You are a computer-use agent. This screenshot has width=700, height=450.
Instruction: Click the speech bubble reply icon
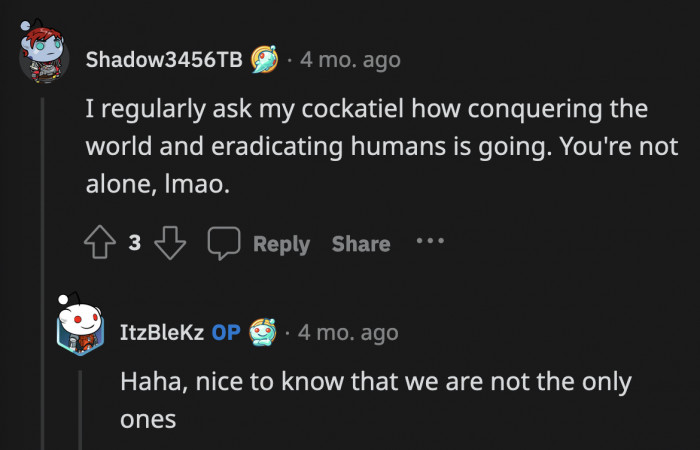click(x=223, y=243)
